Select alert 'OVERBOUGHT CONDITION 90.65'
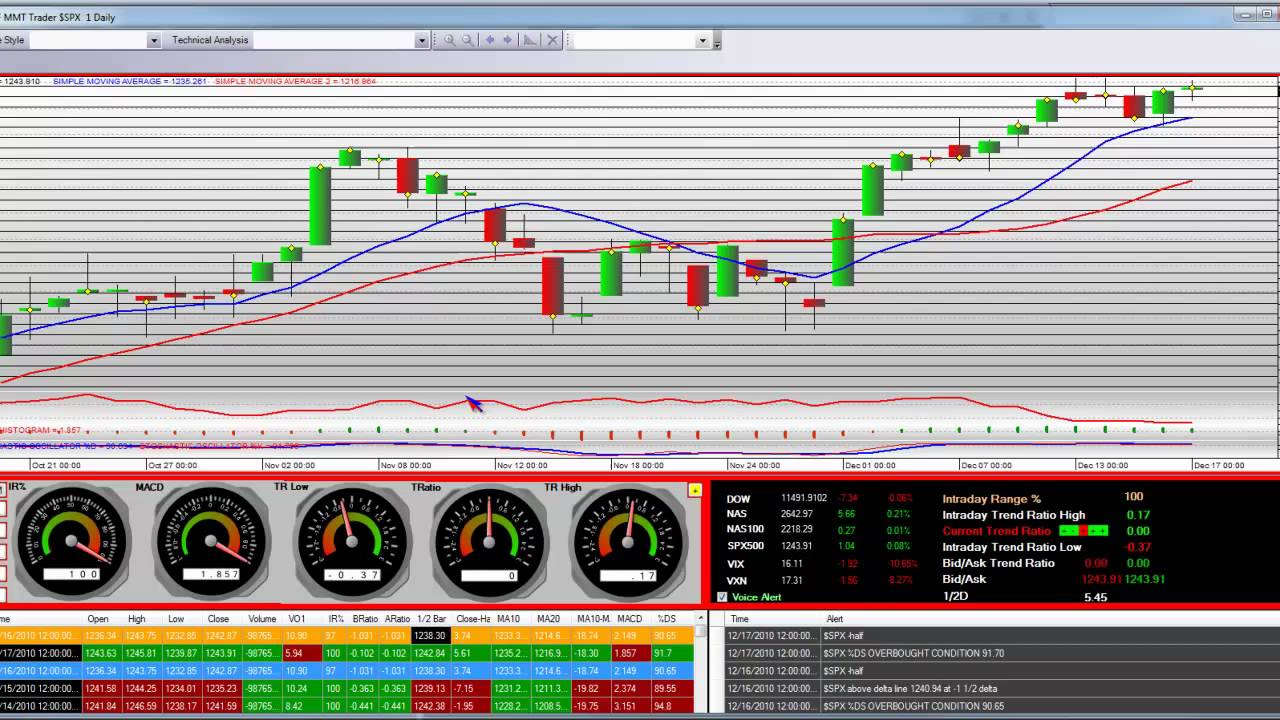This screenshot has width=1280, height=720. pos(1003,707)
